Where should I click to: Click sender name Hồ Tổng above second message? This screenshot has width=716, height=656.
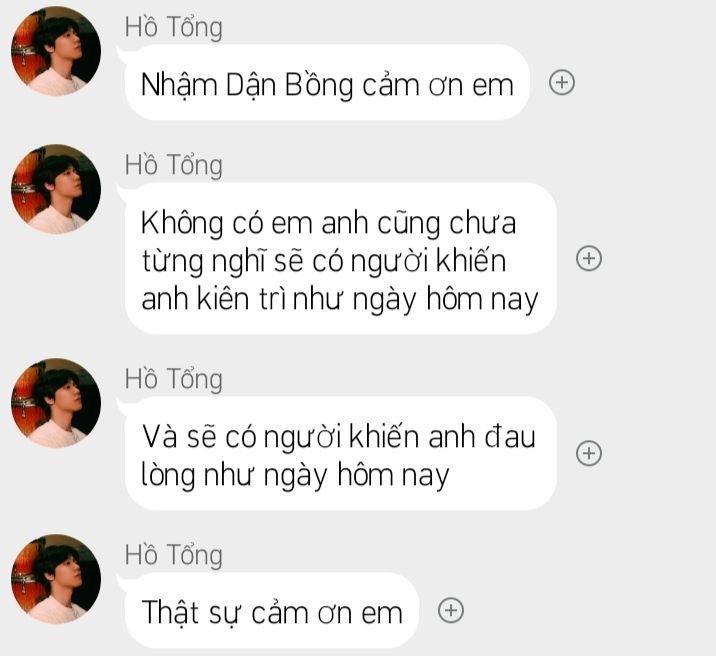(174, 165)
